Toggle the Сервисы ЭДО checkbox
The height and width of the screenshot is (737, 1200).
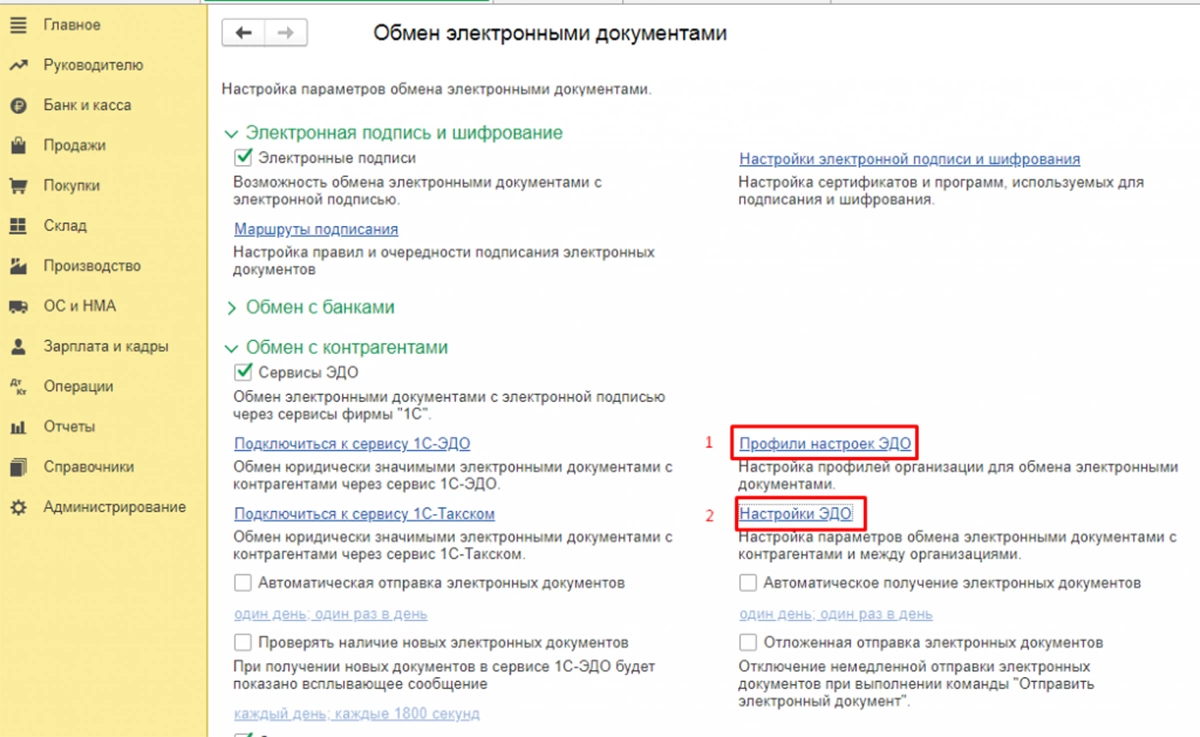pyautogui.click(x=242, y=372)
